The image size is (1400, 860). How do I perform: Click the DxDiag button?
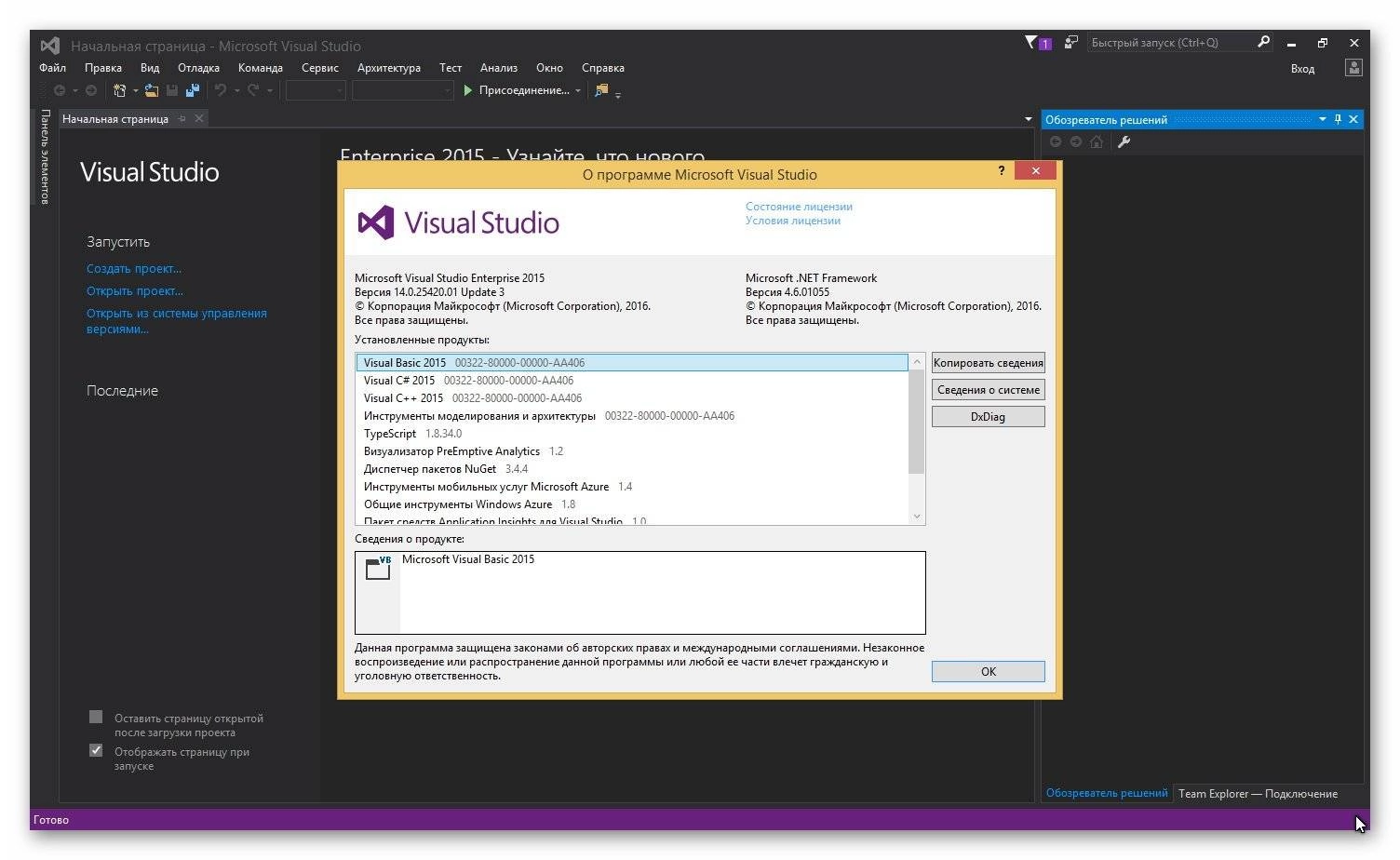pyautogui.click(x=989, y=417)
